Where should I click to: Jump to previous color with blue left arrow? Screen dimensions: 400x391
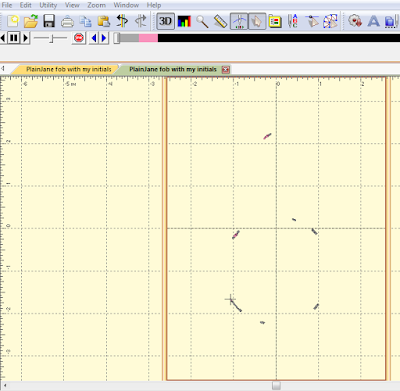pyautogui.click(x=94, y=38)
